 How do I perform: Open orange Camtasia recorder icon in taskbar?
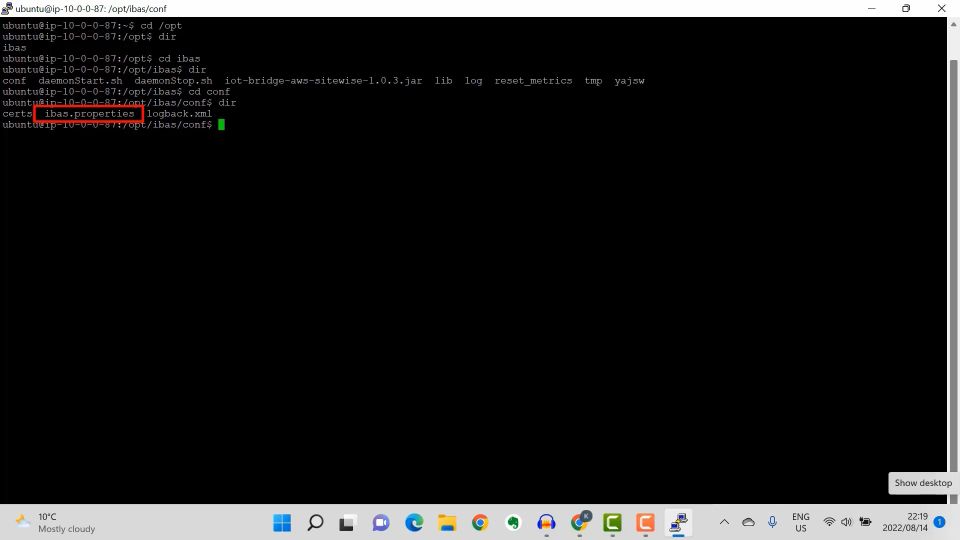click(x=645, y=522)
